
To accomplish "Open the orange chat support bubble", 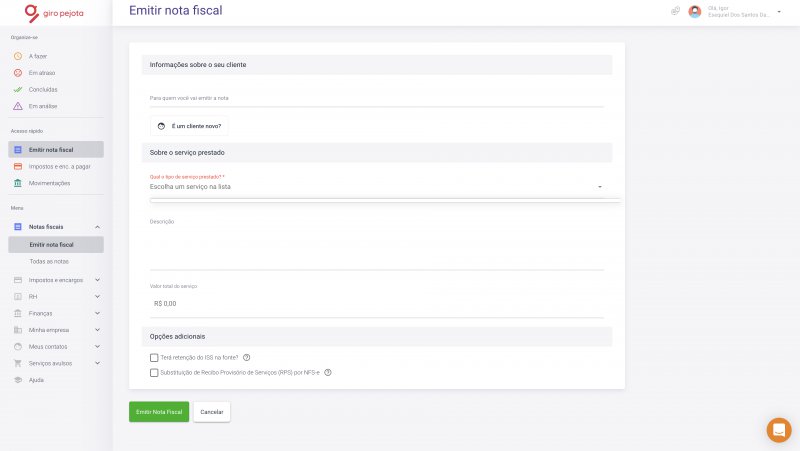I will (779, 430).
